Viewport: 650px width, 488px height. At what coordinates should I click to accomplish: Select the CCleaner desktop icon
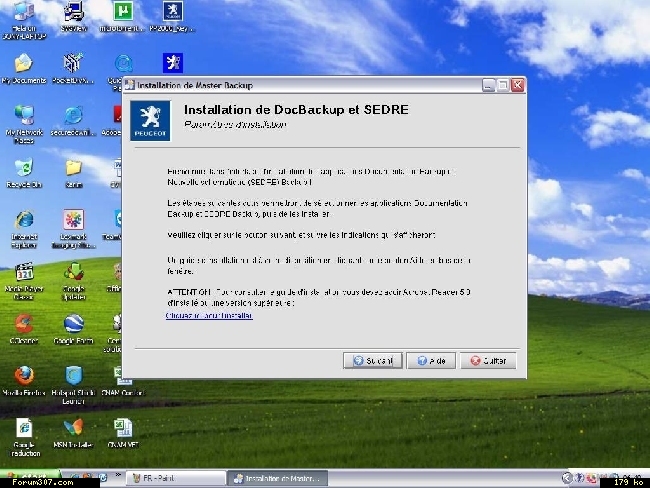[x=24, y=324]
